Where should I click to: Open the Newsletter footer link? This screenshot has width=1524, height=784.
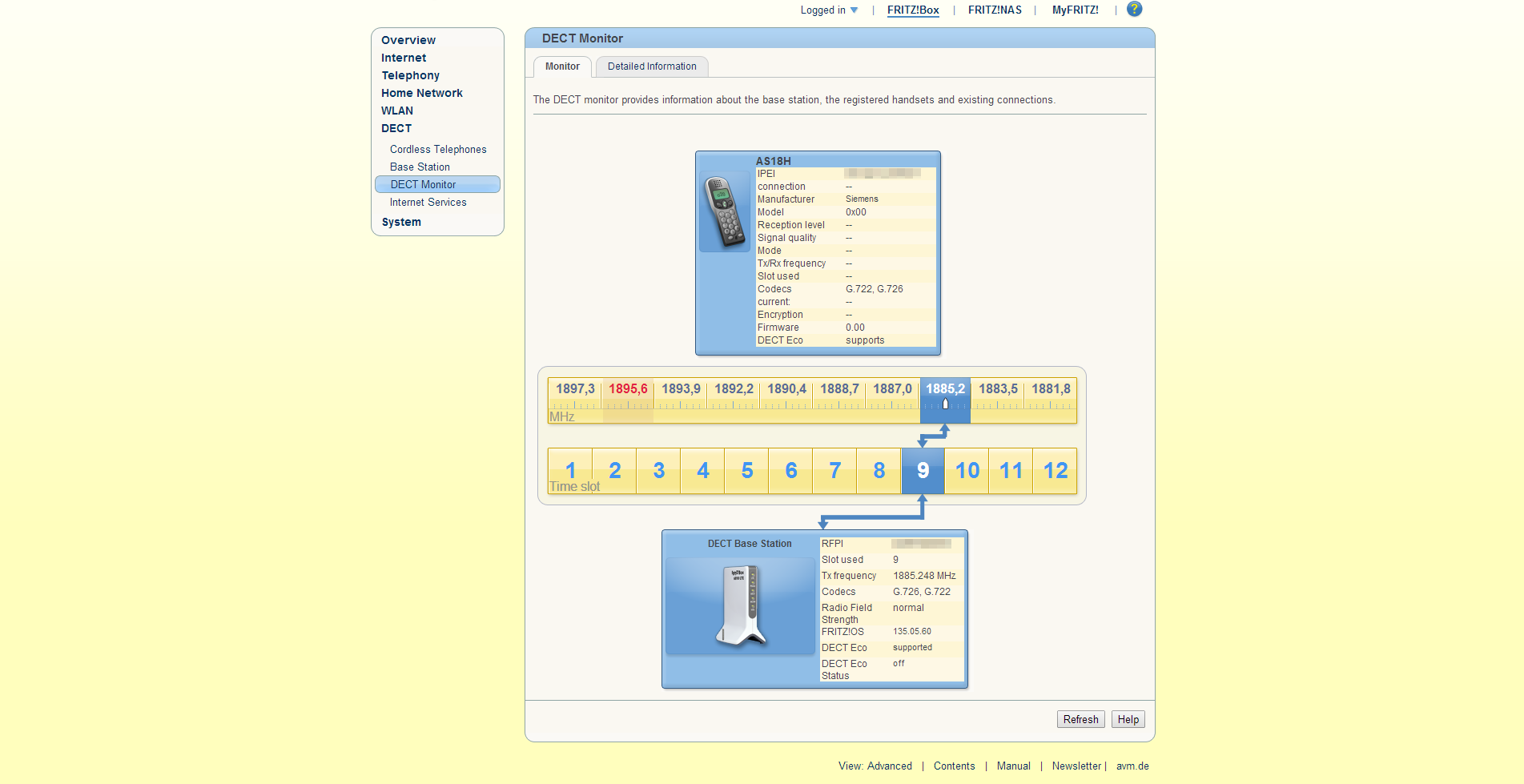(1076, 766)
